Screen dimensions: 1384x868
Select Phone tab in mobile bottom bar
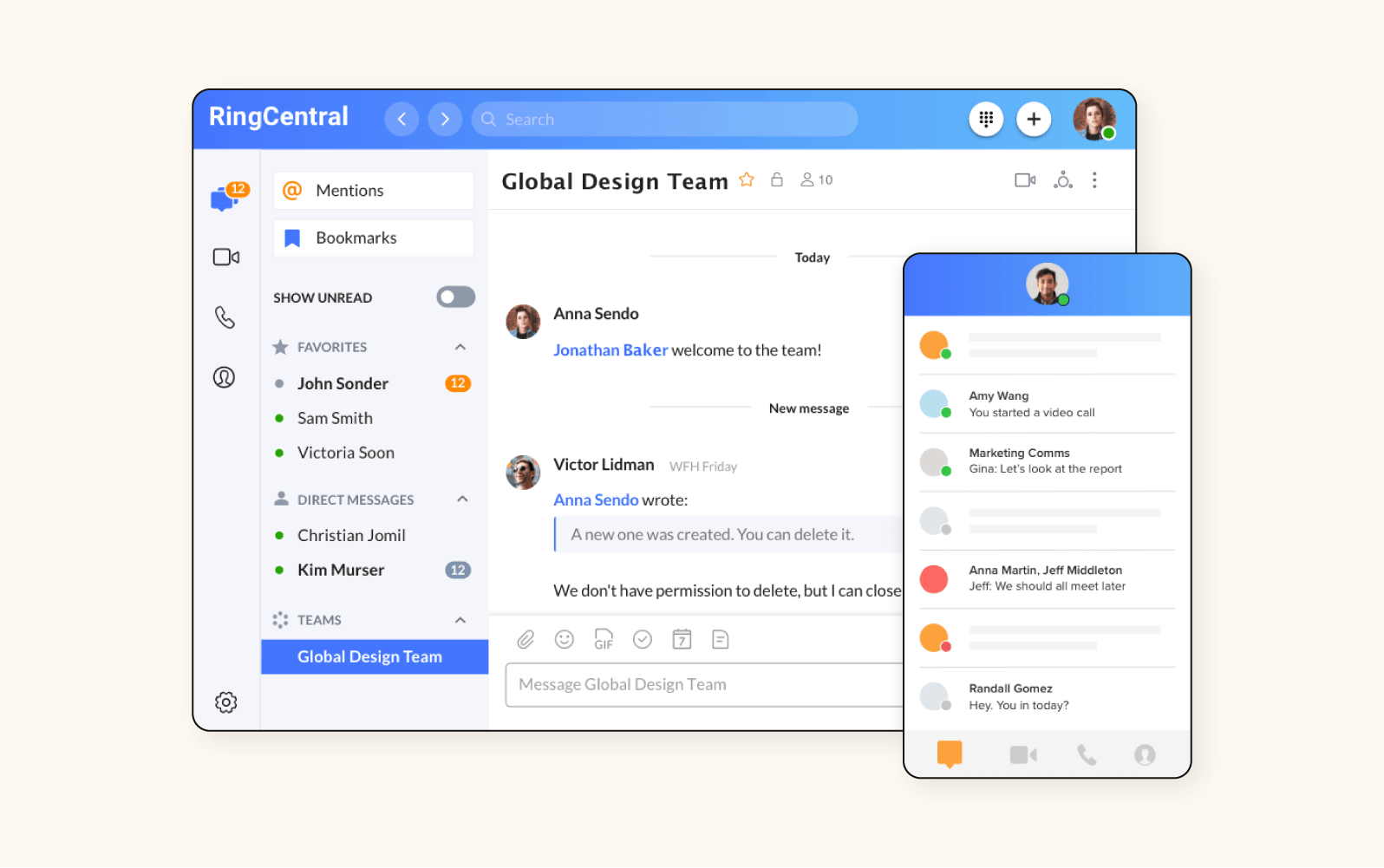(1087, 754)
